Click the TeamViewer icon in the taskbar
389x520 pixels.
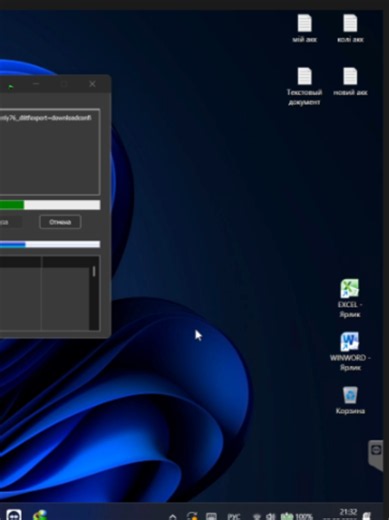click(14, 515)
